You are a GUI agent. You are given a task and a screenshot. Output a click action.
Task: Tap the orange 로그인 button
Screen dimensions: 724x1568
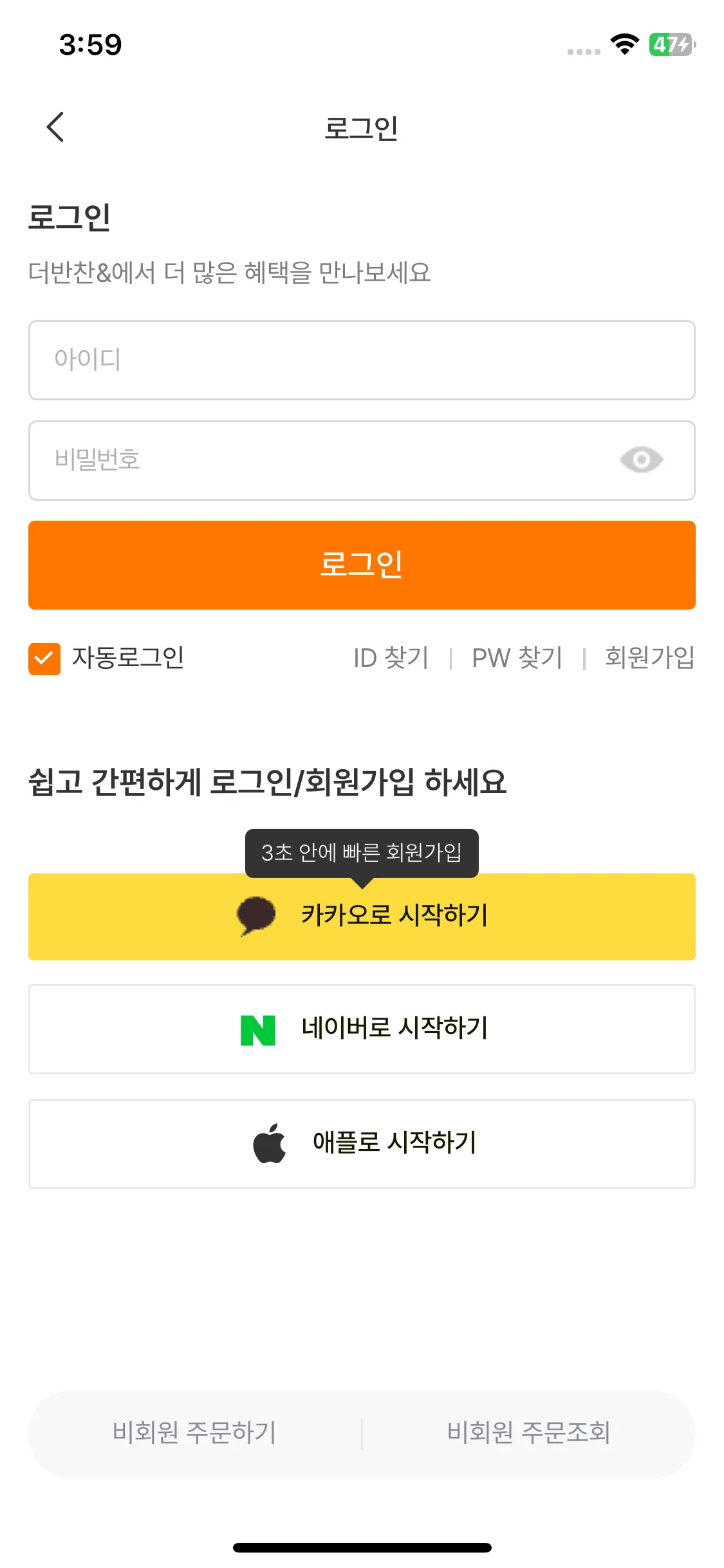click(362, 565)
